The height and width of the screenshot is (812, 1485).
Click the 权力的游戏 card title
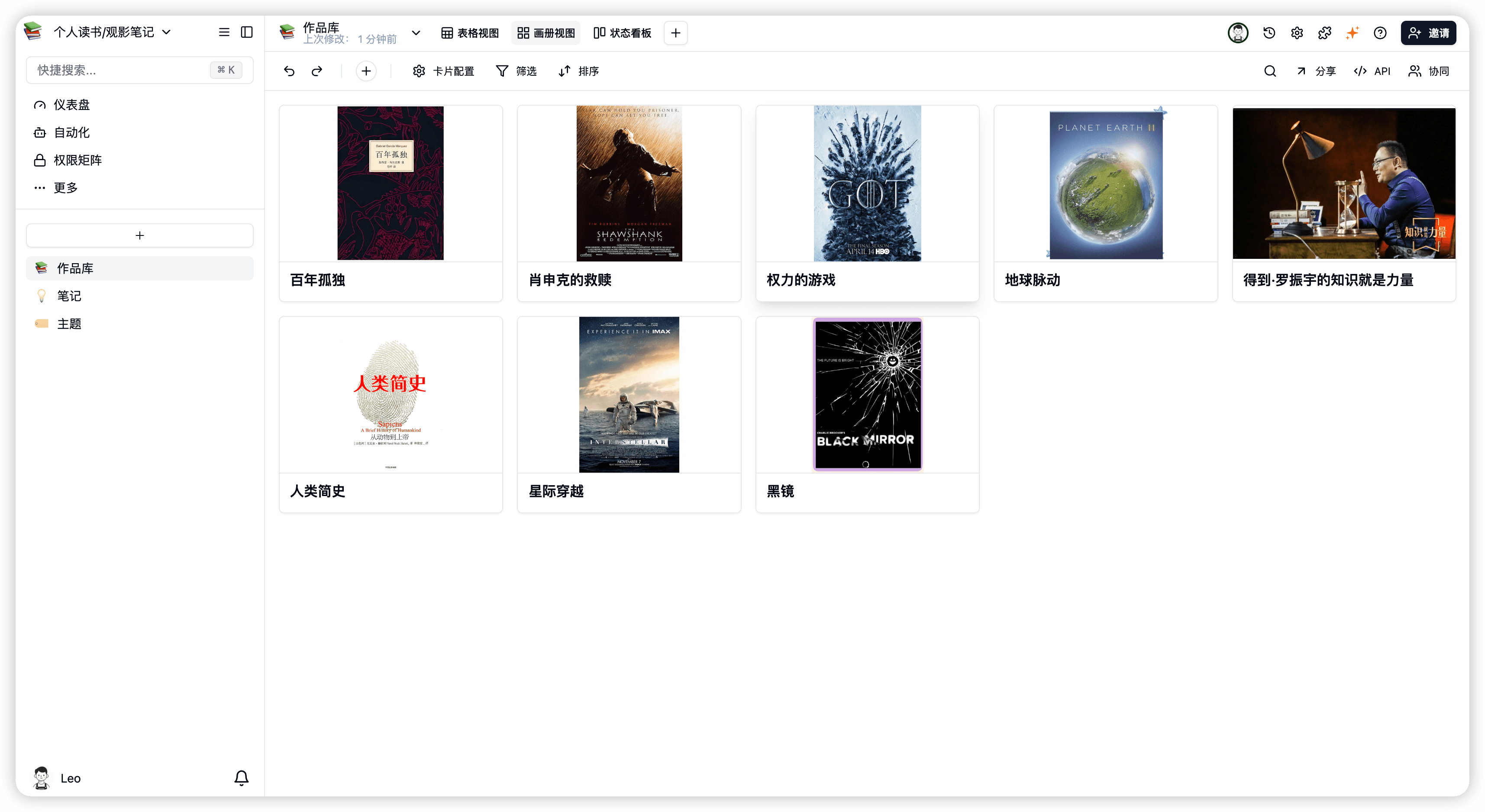tap(801, 280)
